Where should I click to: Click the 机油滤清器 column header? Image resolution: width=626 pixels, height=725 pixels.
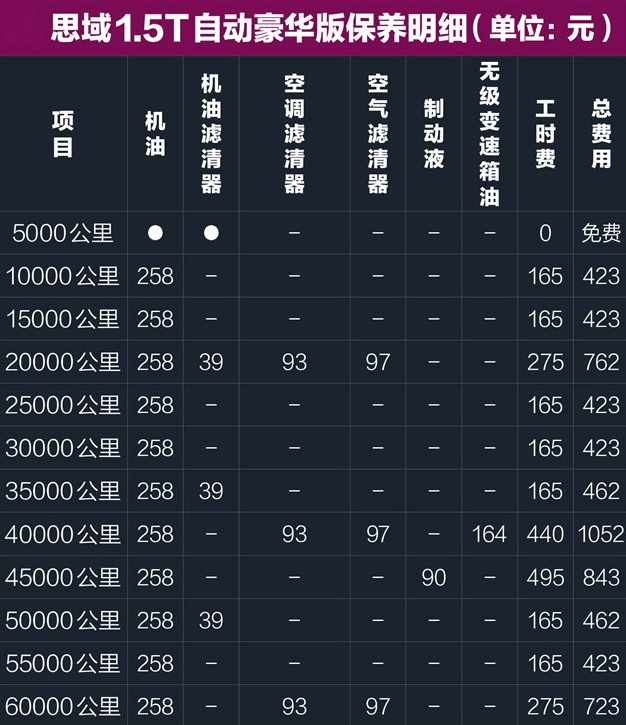coord(211,134)
